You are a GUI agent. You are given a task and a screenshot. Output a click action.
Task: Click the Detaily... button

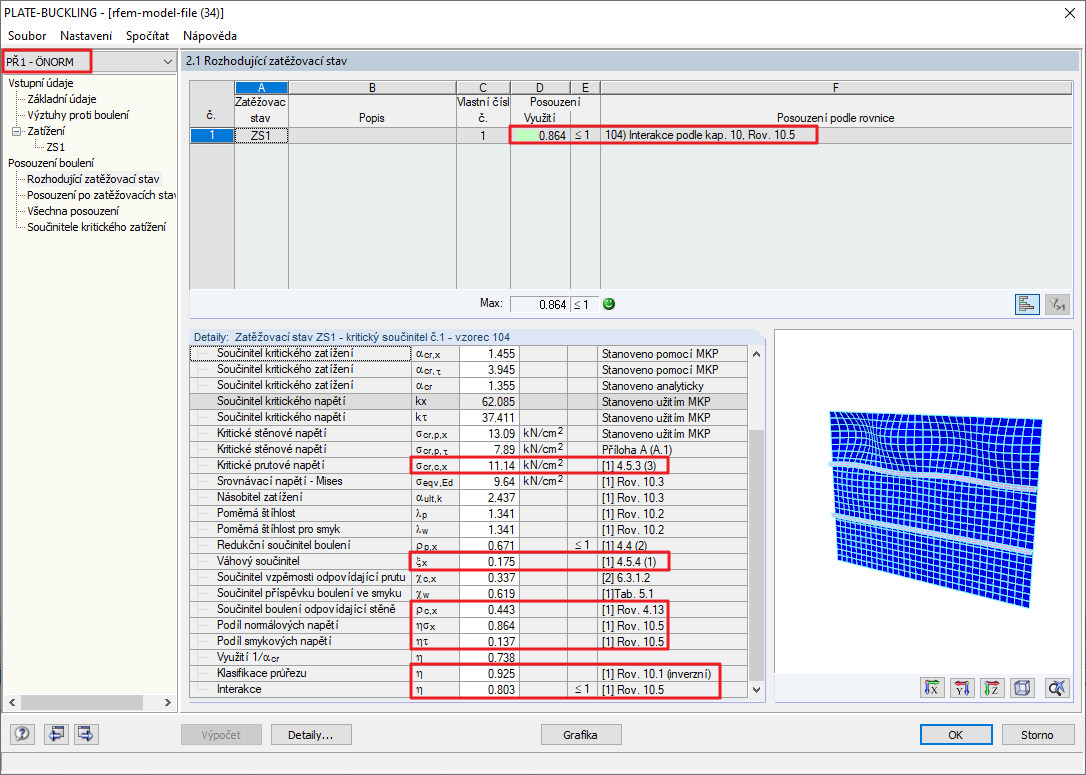(x=311, y=735)
